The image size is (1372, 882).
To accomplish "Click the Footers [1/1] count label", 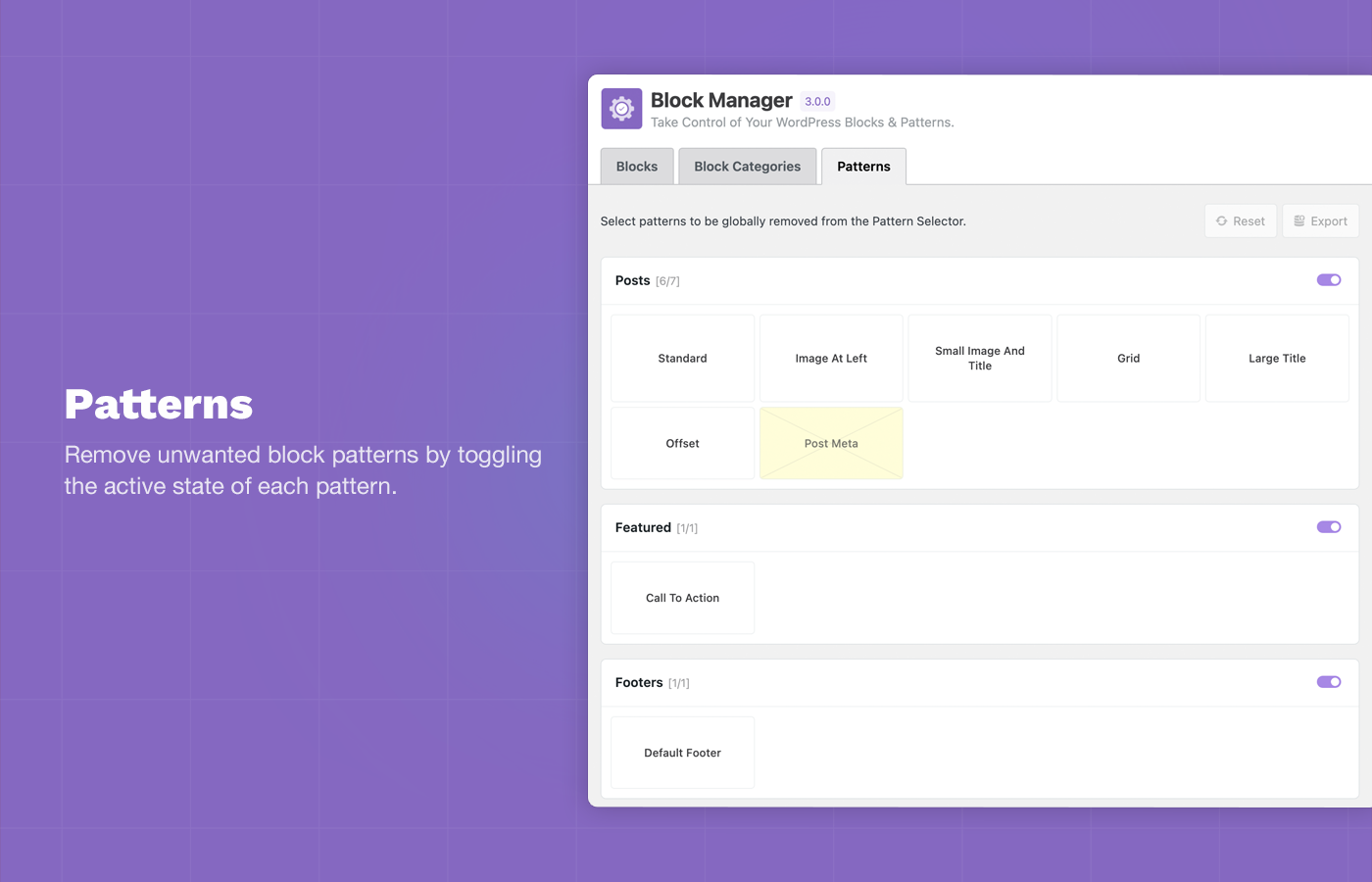I will [679, 683].
